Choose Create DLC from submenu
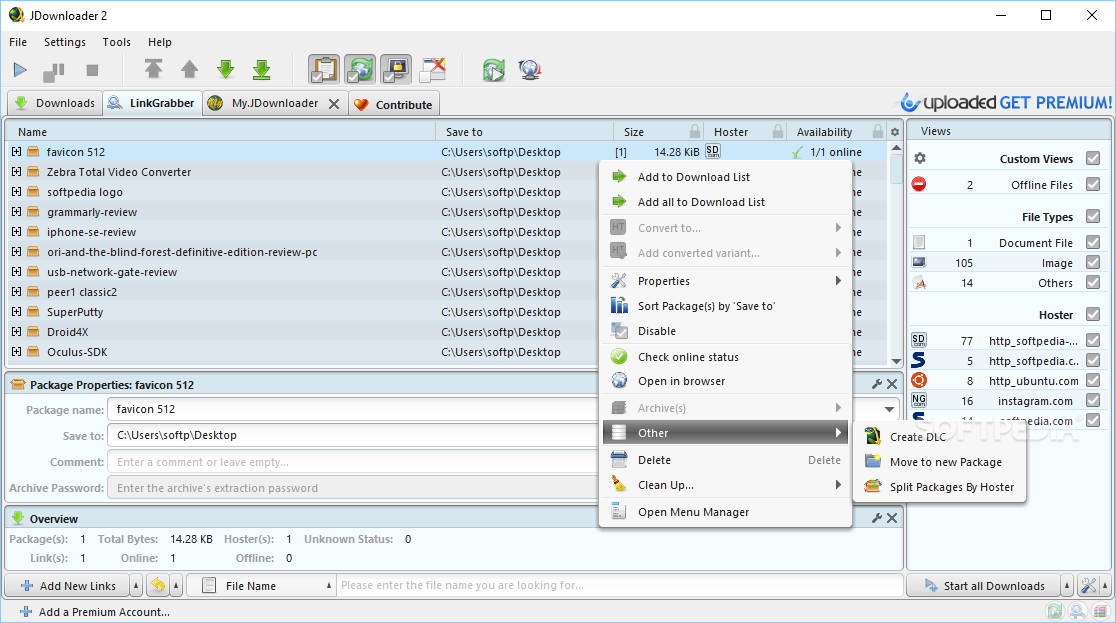1116x623 pixels. point(939,436)
